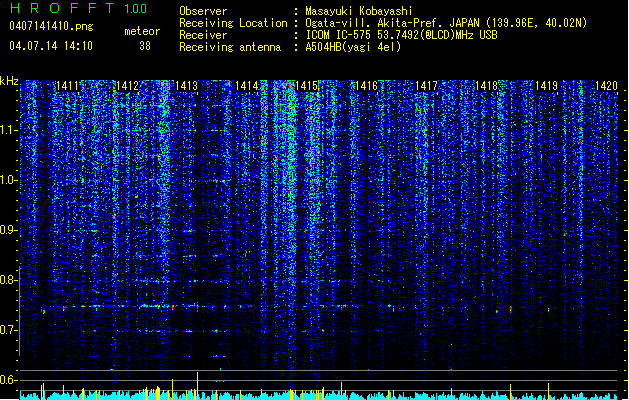Select the Ogata-vill. Akita-Pref. JAPAN location text
Image resolution: width=629 pixels, height=400 pixels.
click(446, 23)
